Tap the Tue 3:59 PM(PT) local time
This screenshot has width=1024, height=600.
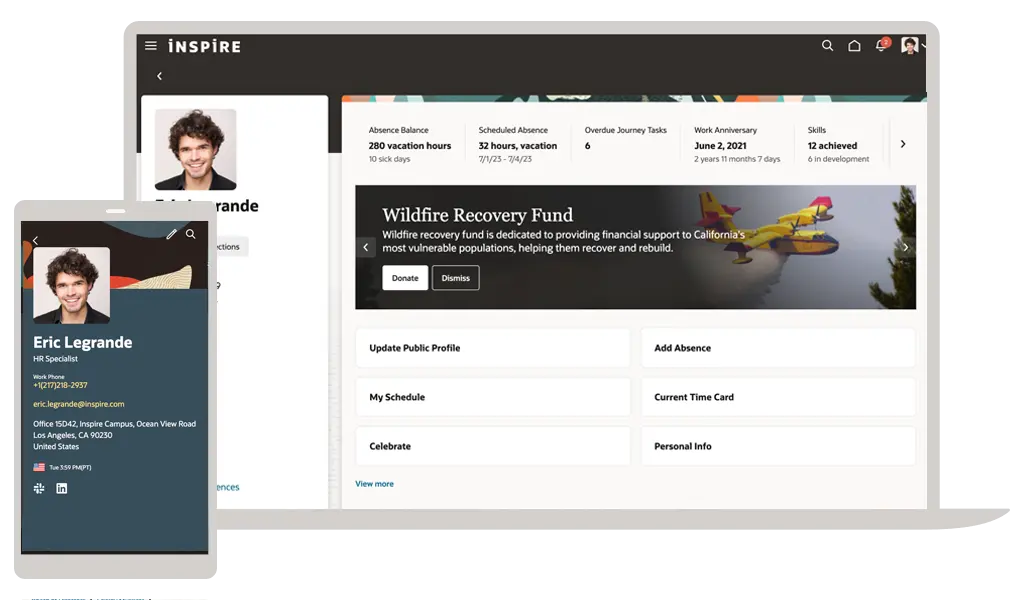click(70, 467)
